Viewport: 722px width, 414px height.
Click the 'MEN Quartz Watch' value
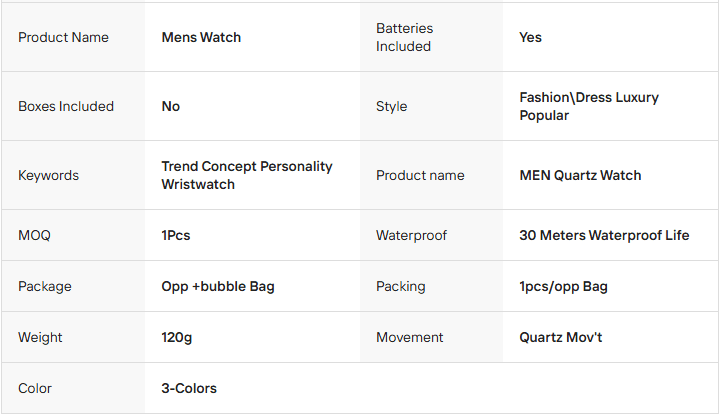(x=580, y=175)
